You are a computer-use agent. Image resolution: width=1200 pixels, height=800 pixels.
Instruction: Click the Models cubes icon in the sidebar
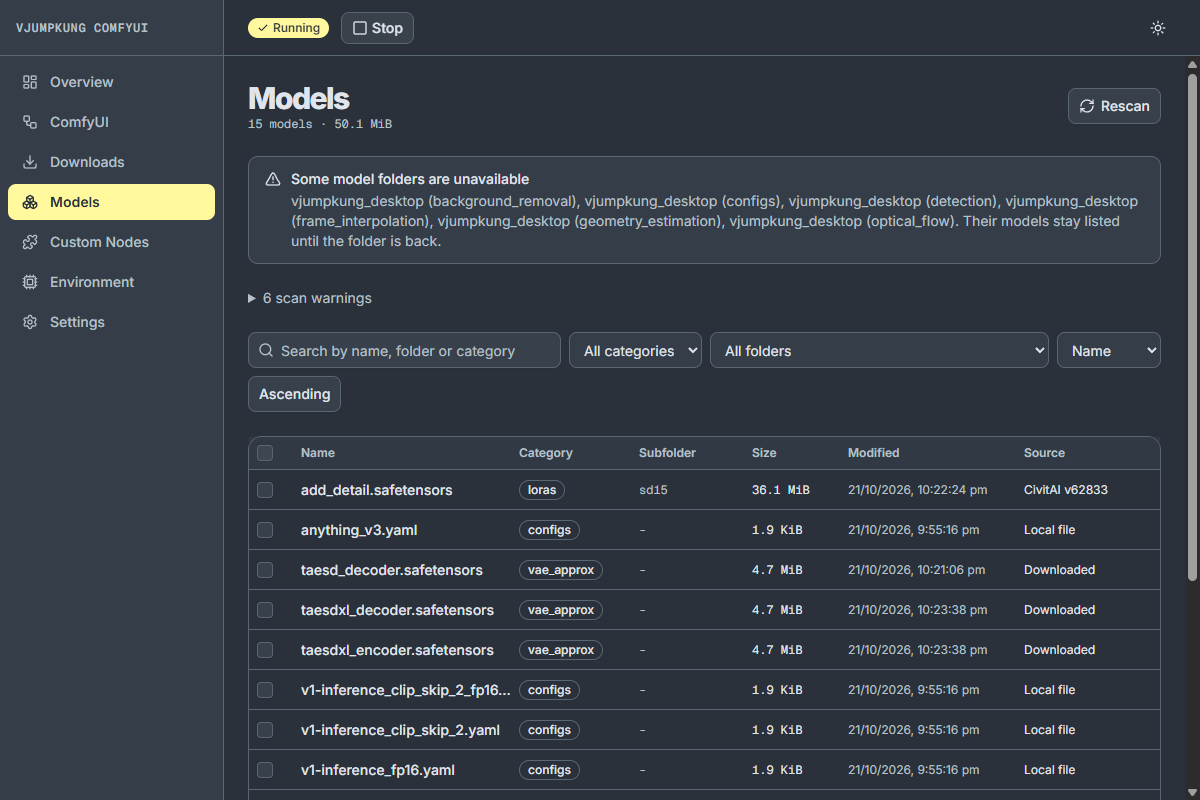pos(30,202)
